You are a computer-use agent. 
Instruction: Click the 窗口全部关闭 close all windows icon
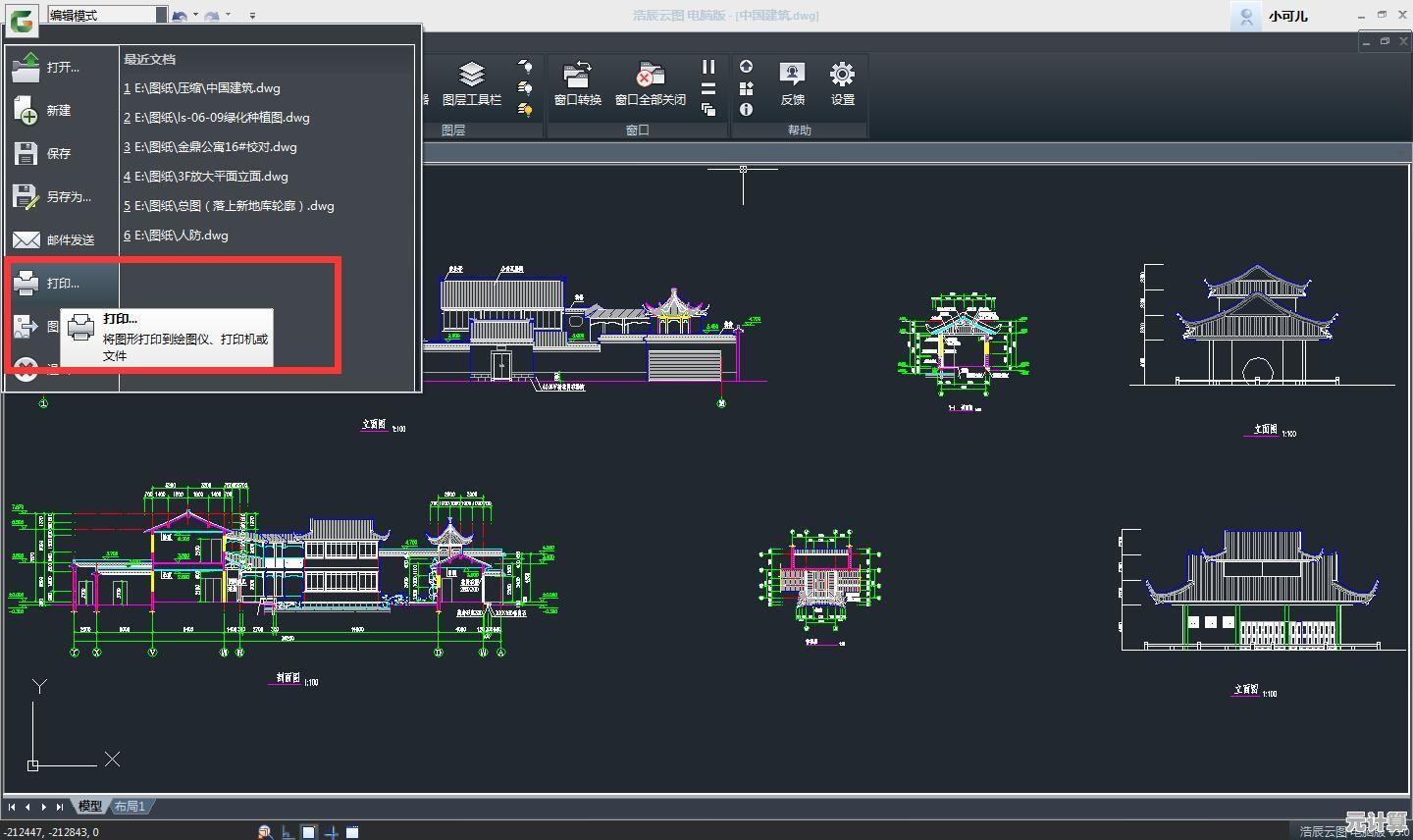click(x=650, y=82)
